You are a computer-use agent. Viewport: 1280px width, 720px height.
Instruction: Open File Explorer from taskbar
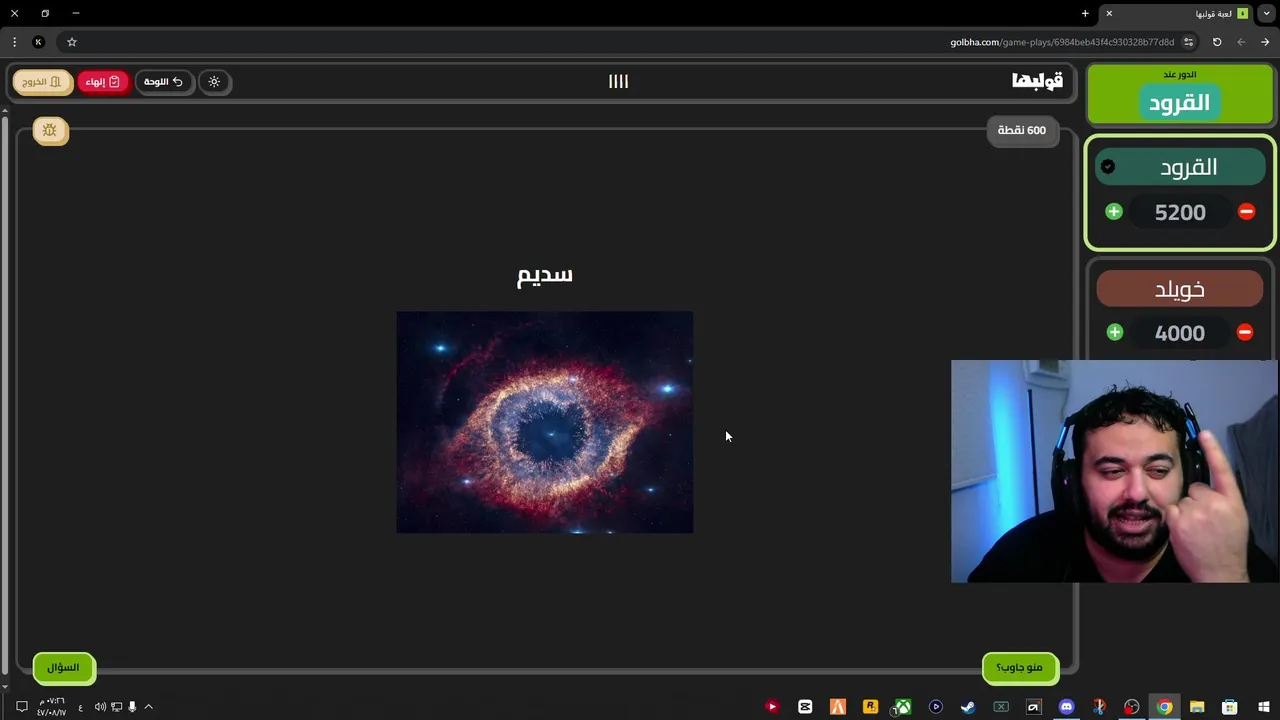pyautogui.click(x=1197, y=707)
